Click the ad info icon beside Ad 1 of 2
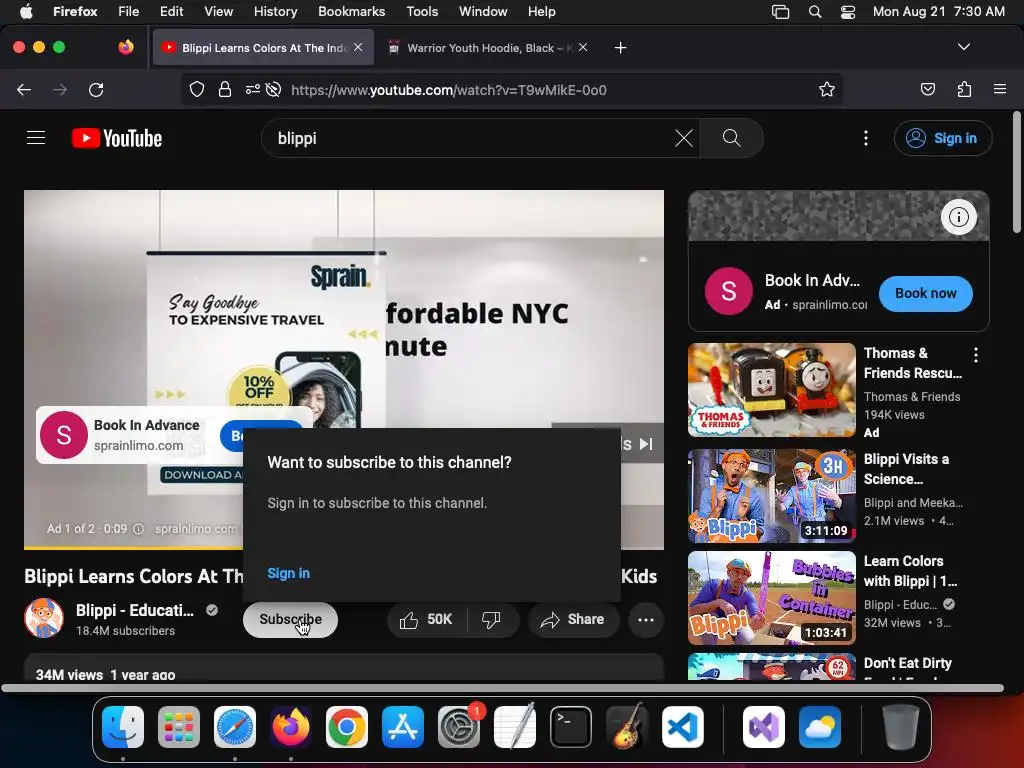The width and height of the screenshot is (1024, 768). [138, 529]
